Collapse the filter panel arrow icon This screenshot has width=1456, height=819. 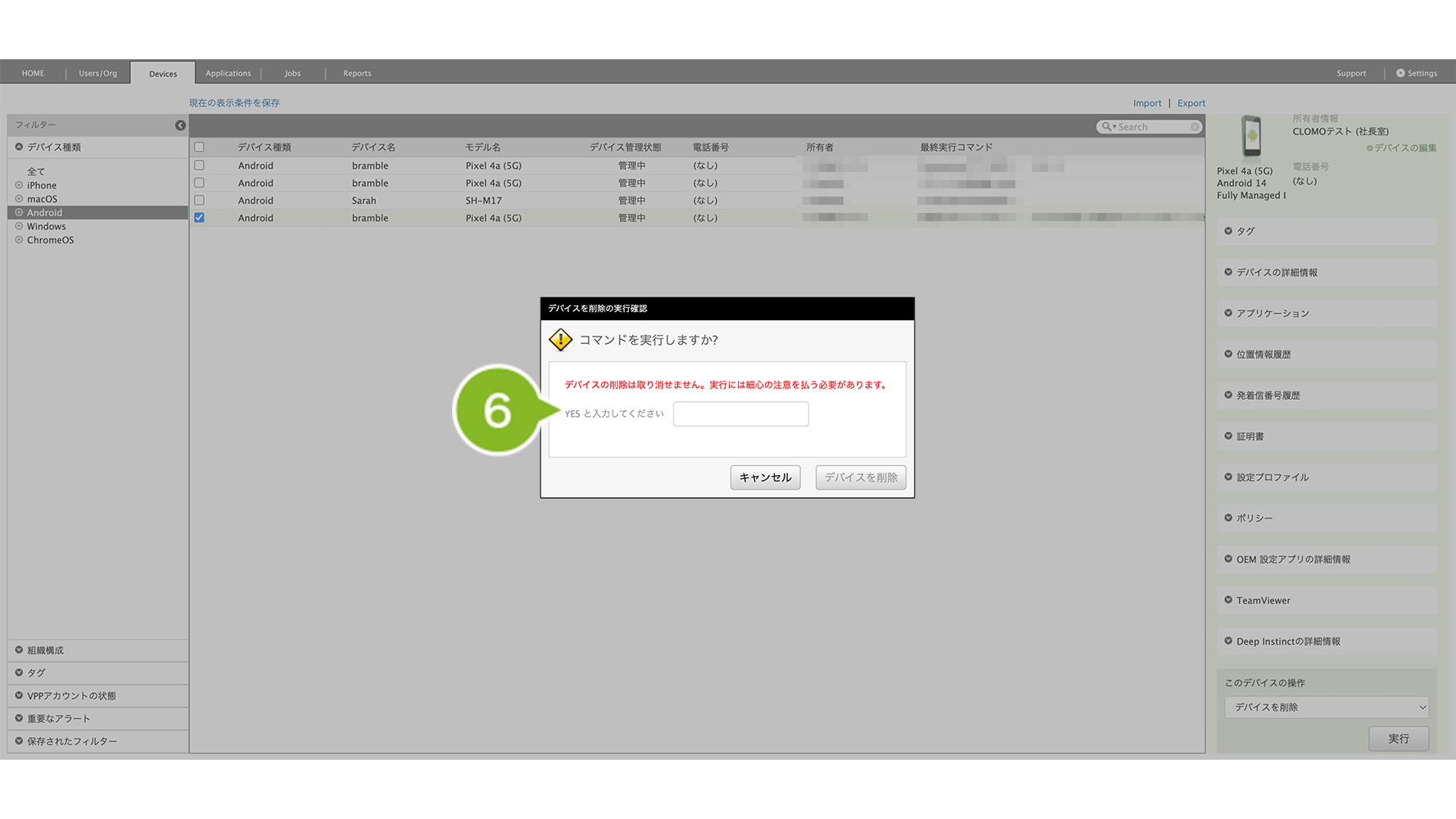(x=180, y=125)
